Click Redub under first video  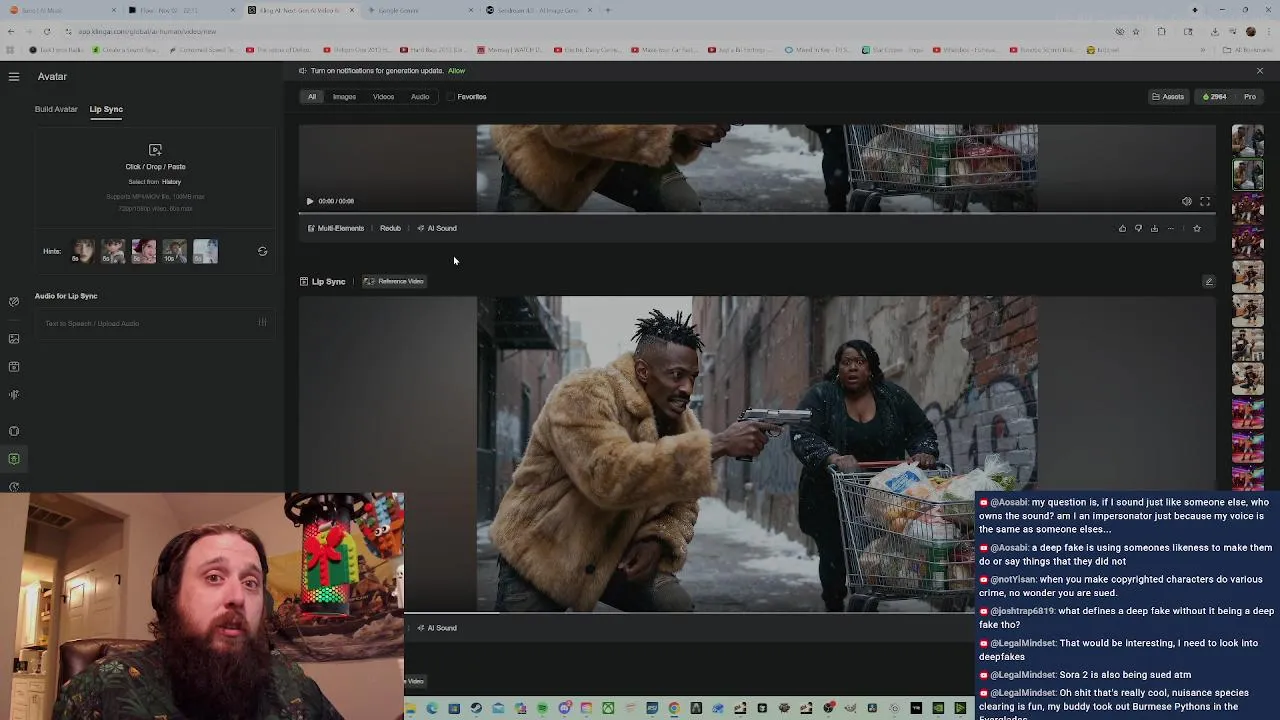390,228
